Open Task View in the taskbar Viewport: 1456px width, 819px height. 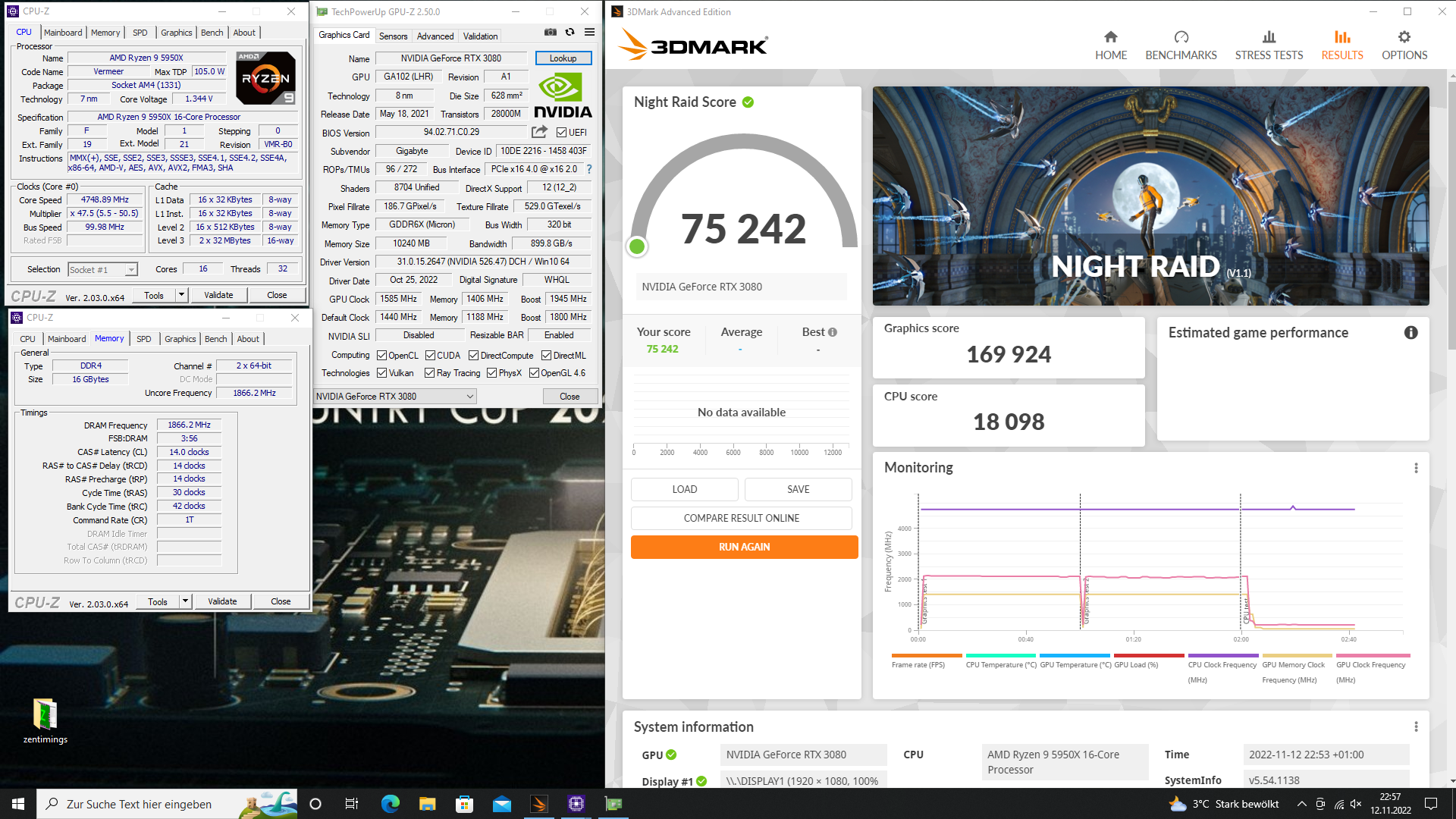(x=352, y=804)
